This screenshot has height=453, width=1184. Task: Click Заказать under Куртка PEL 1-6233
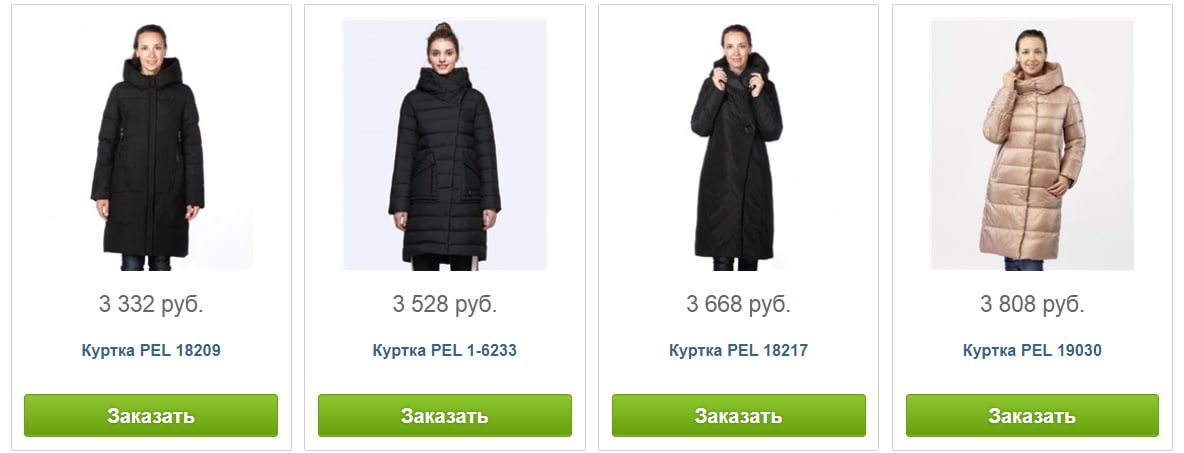click(445, 415)
